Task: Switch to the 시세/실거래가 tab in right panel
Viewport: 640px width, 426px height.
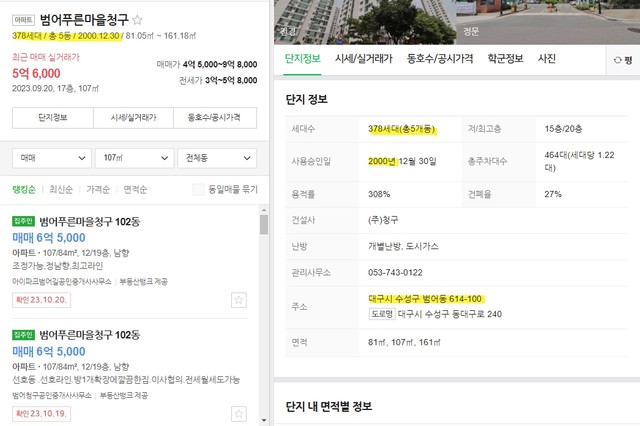Action: coord(364,59)
